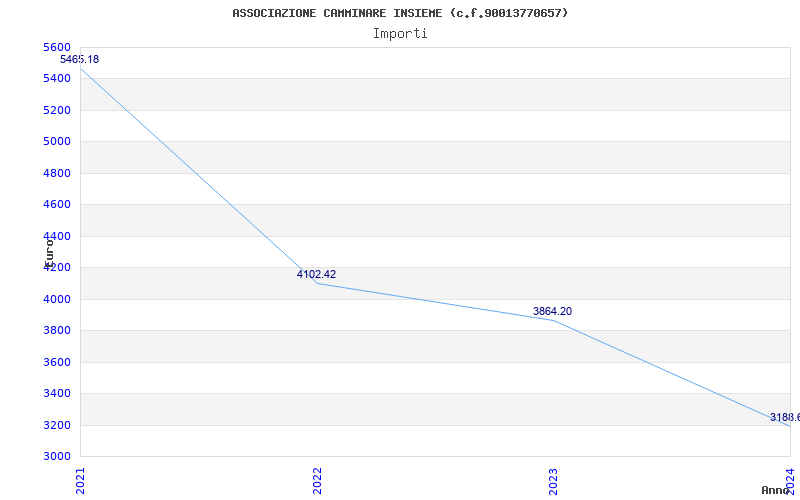Click the y-axis value 3200
Viewport: 800px width, 500px height.
tap(57, 426)
